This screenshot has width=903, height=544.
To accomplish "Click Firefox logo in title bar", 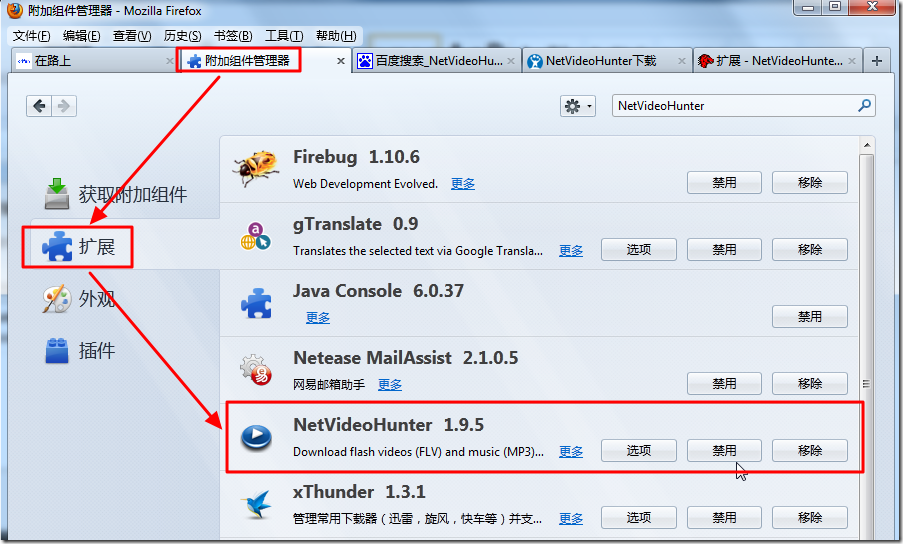I will [x=15, y=10].
